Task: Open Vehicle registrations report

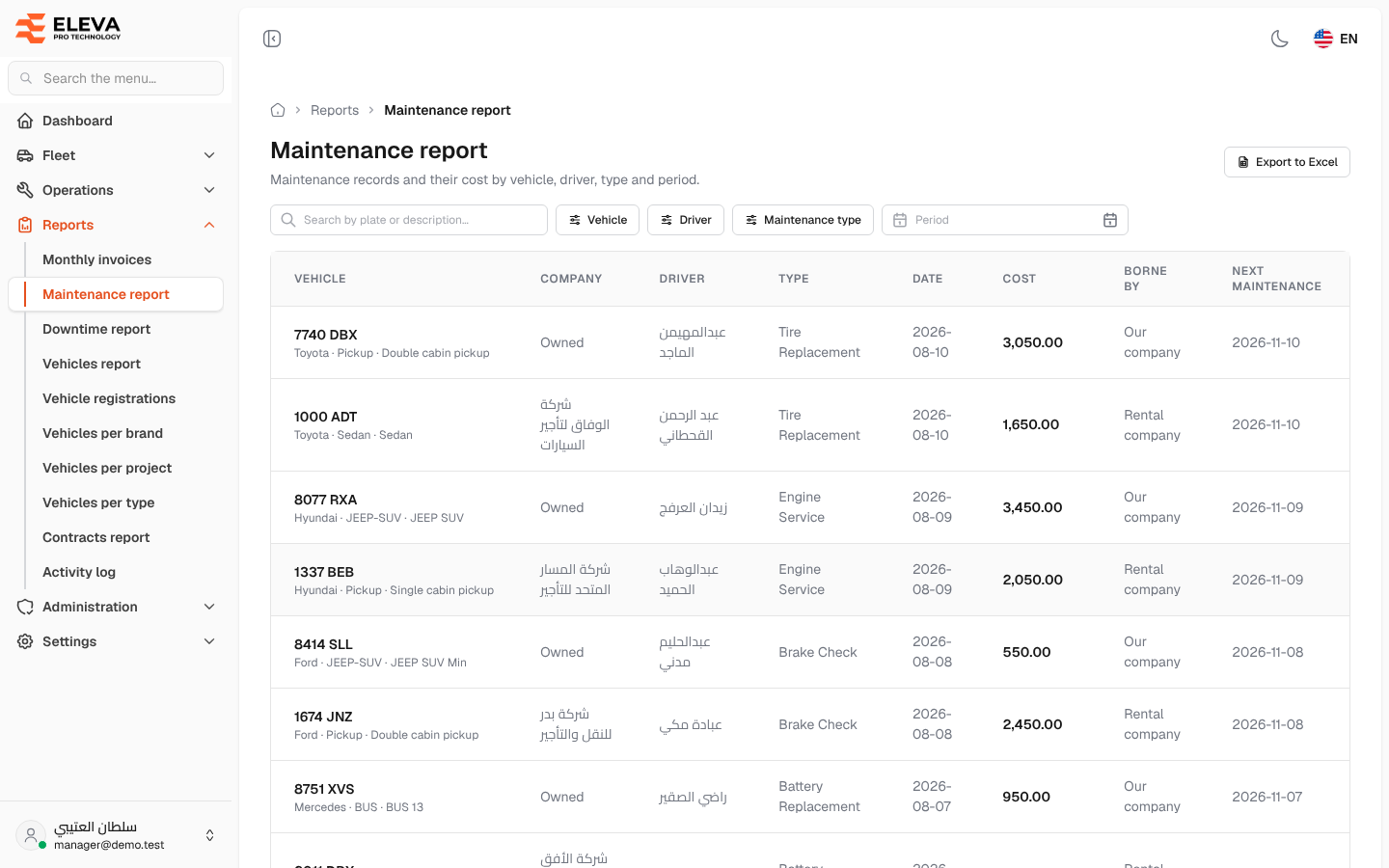Action: pyautogui.click(x=109, y=398)
